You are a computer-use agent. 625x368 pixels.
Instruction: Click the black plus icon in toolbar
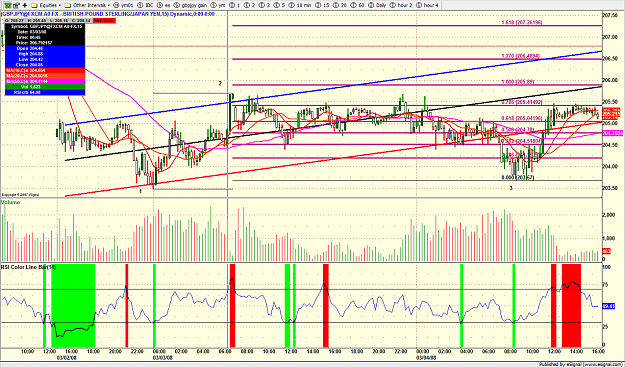pos(25,5)
